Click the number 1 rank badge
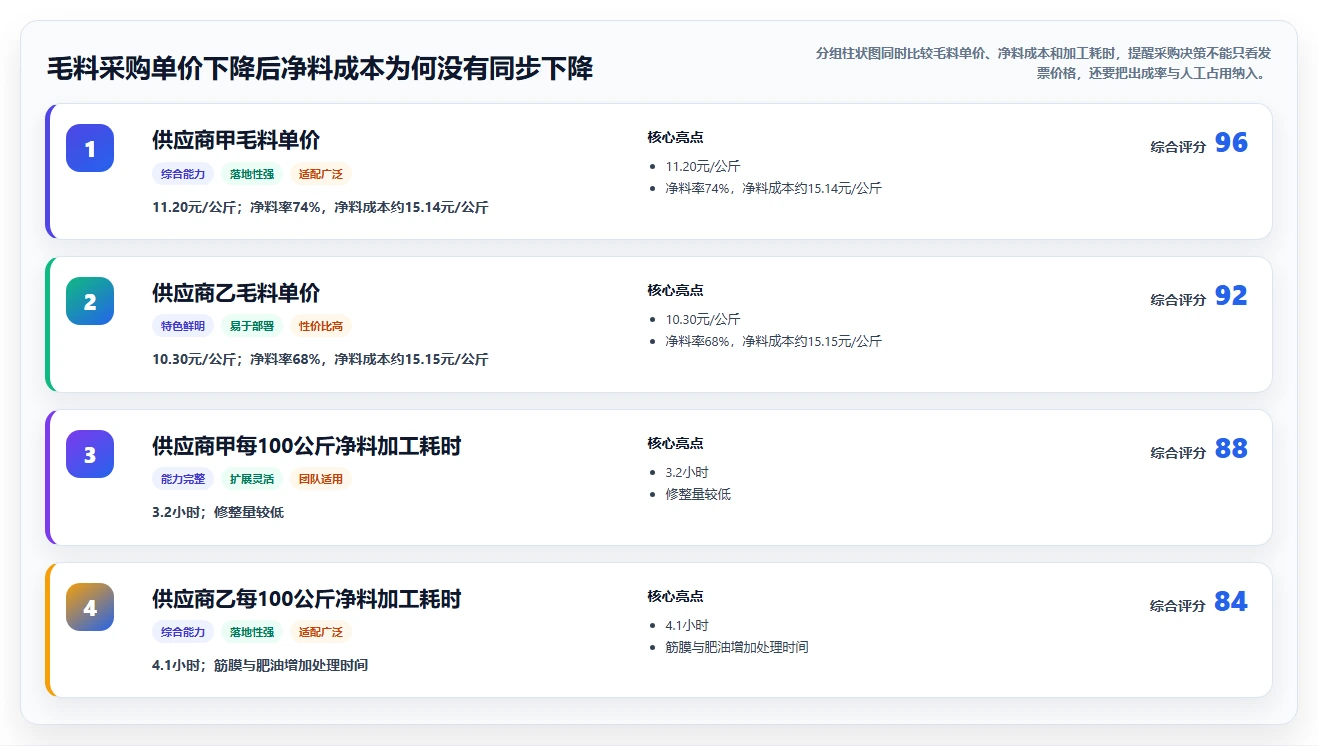1318x746 pixels. tap(90, 148)
